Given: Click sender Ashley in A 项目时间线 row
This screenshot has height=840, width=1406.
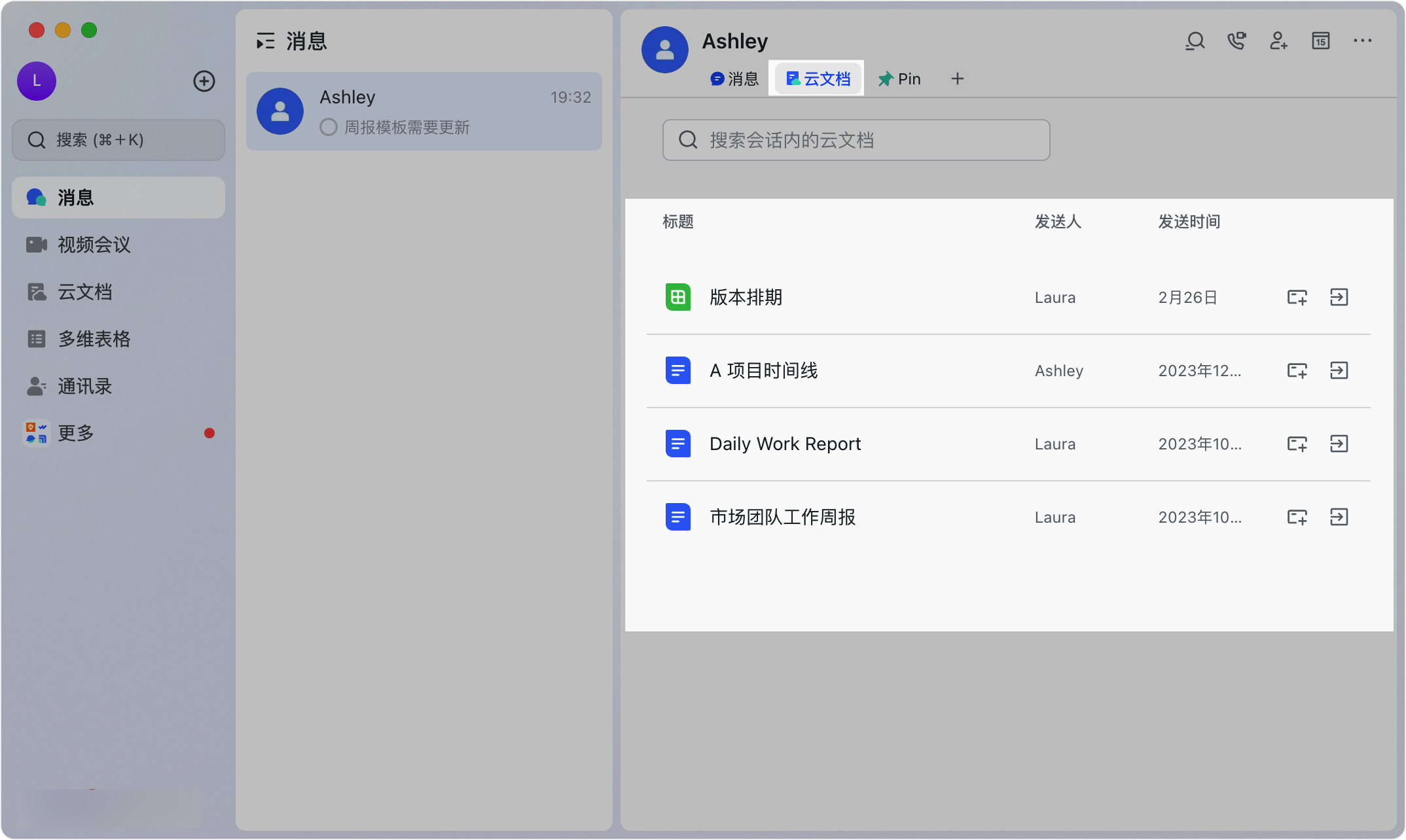Looking at the screenshot, I should point(1059,371).
